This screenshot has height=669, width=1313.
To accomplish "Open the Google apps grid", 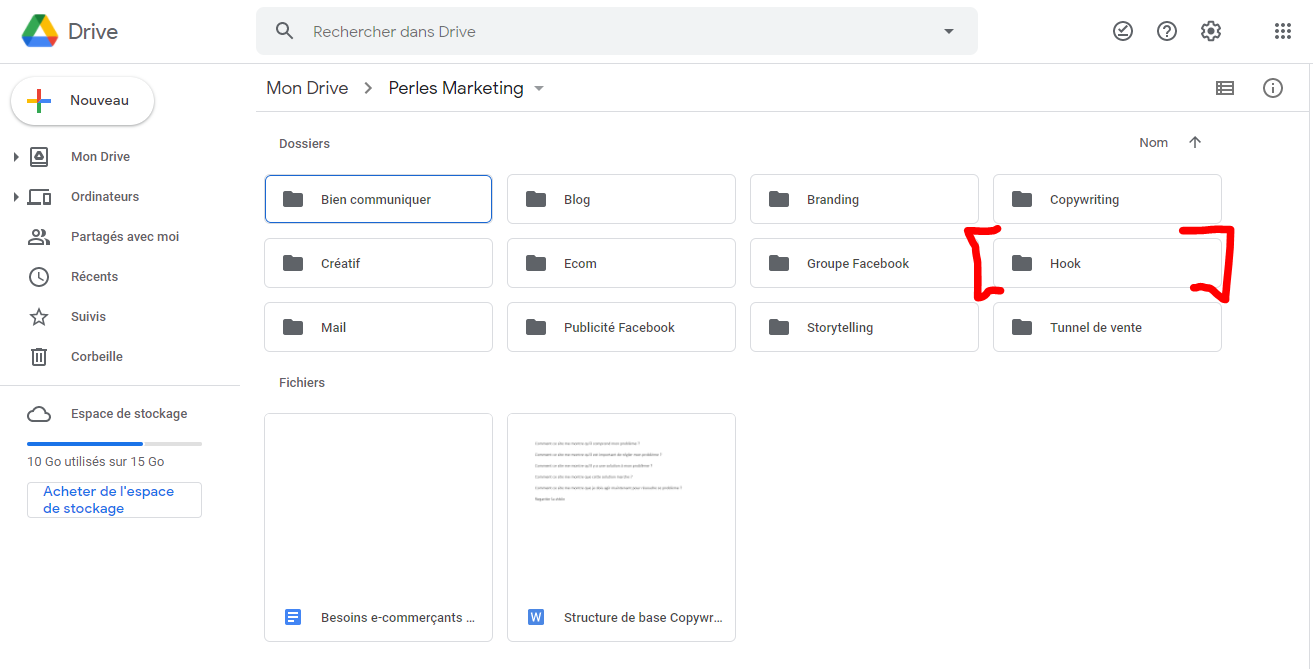I will coord(1282,31).
